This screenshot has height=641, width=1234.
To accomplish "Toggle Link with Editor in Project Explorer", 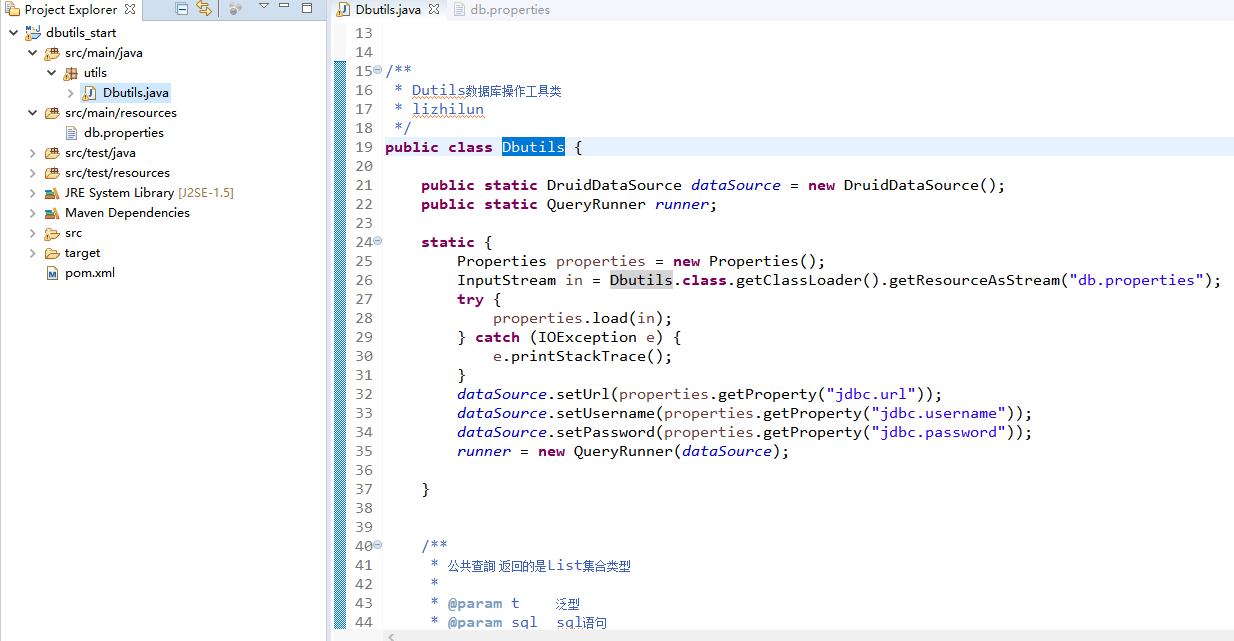I will pos(204,9).
